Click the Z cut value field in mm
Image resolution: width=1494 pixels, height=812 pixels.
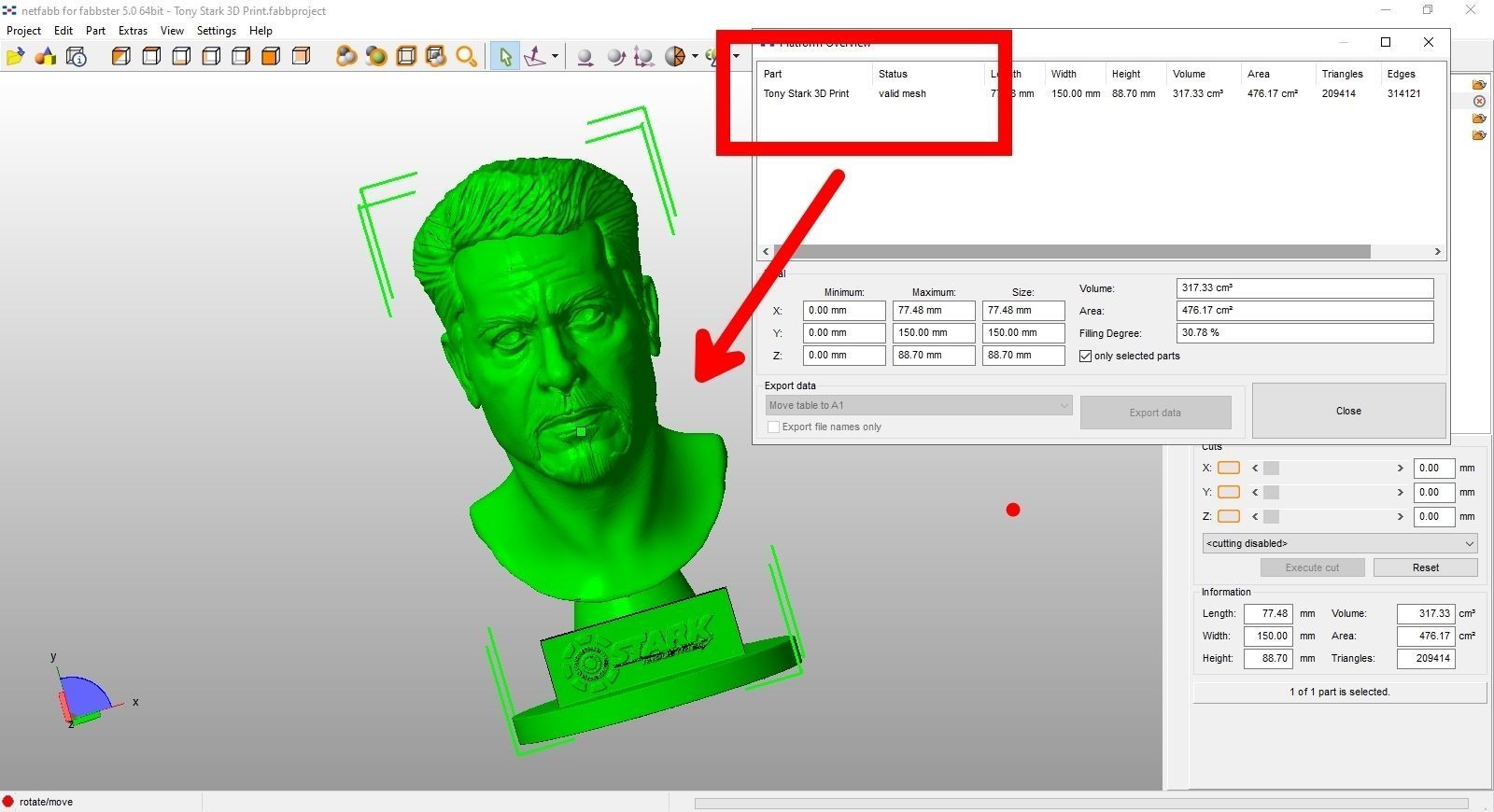click(1433, 516)
